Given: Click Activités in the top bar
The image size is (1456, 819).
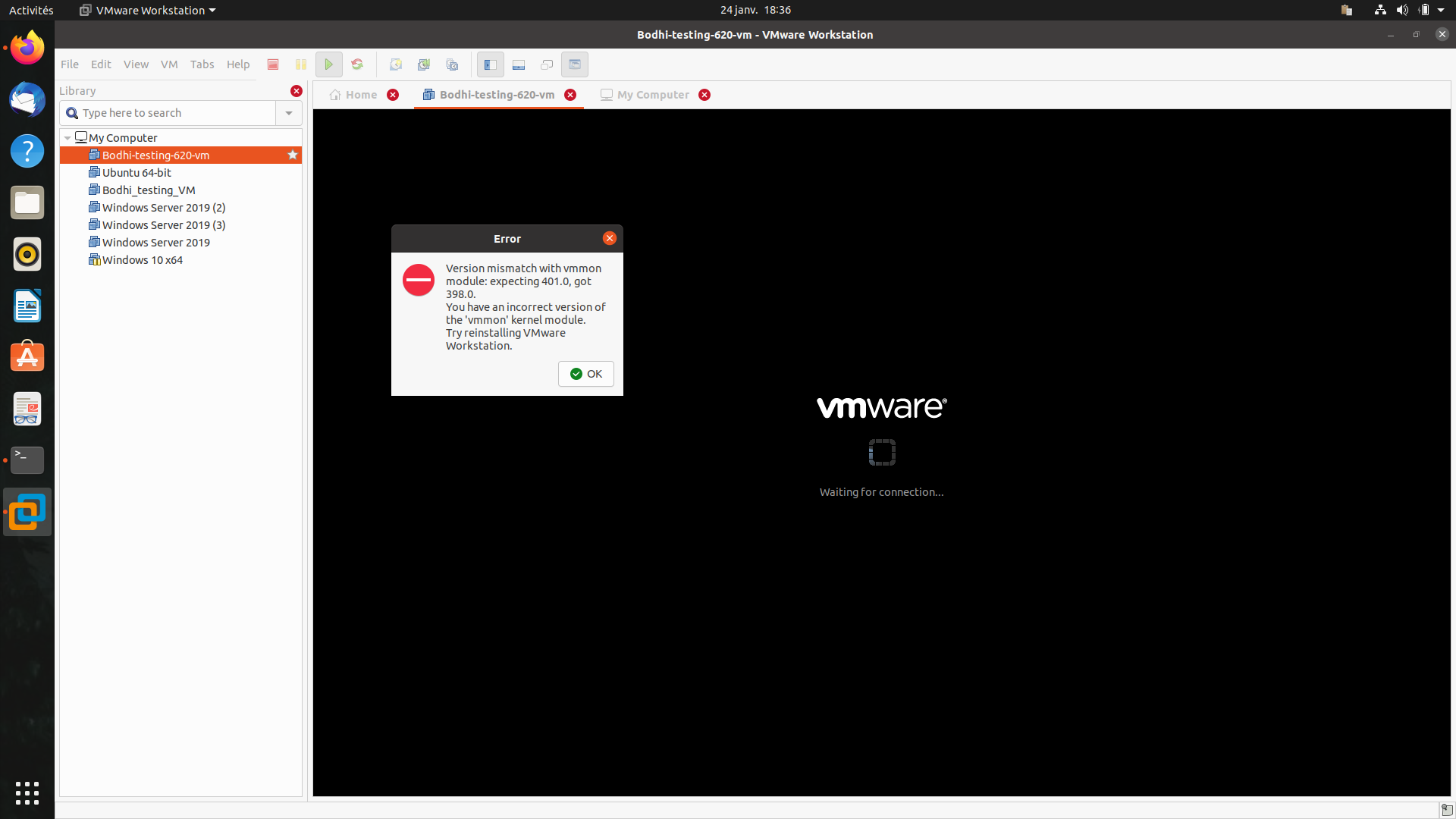Looking at the screenshot, I should tap(31, 10).
